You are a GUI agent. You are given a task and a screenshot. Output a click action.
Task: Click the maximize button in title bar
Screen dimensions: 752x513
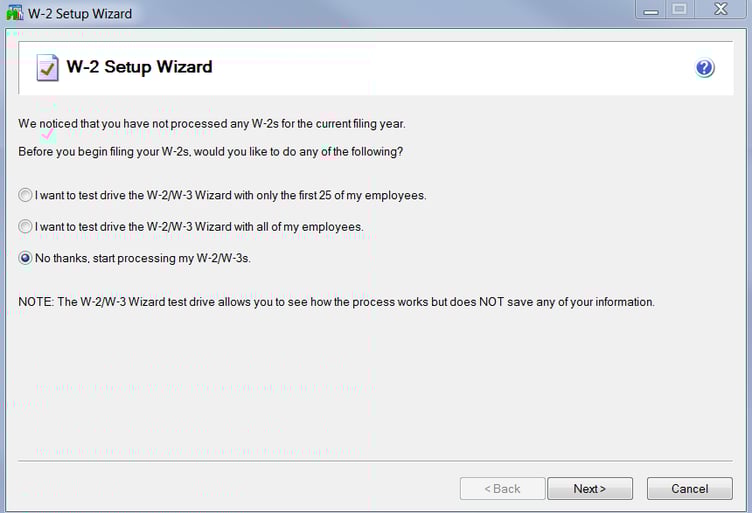[681, 12]
